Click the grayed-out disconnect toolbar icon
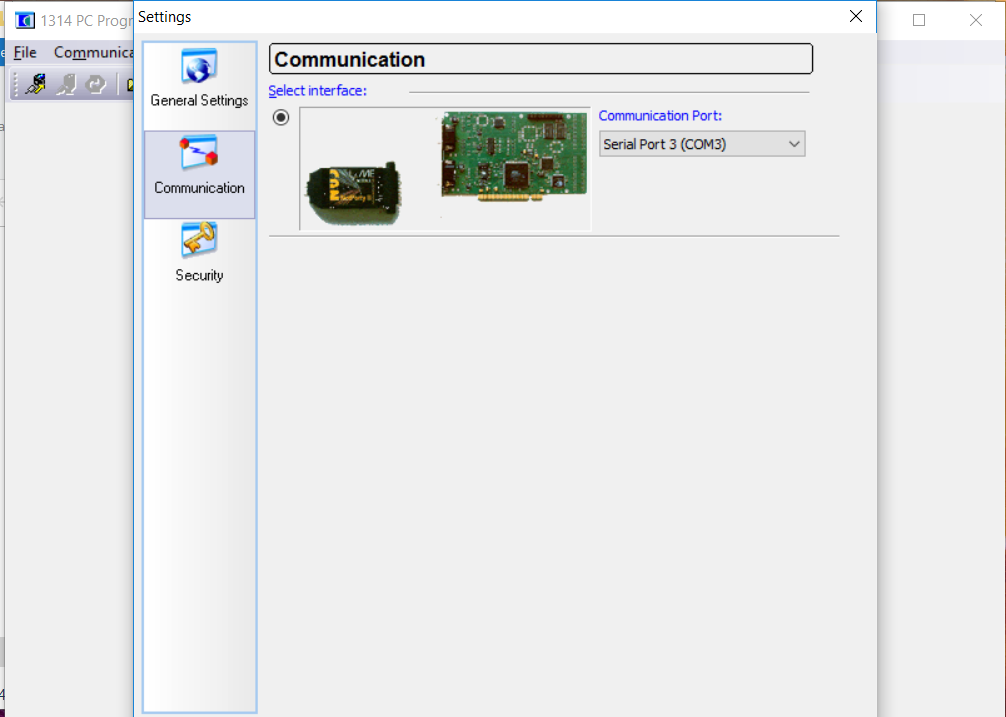 [x=67, y=85]
